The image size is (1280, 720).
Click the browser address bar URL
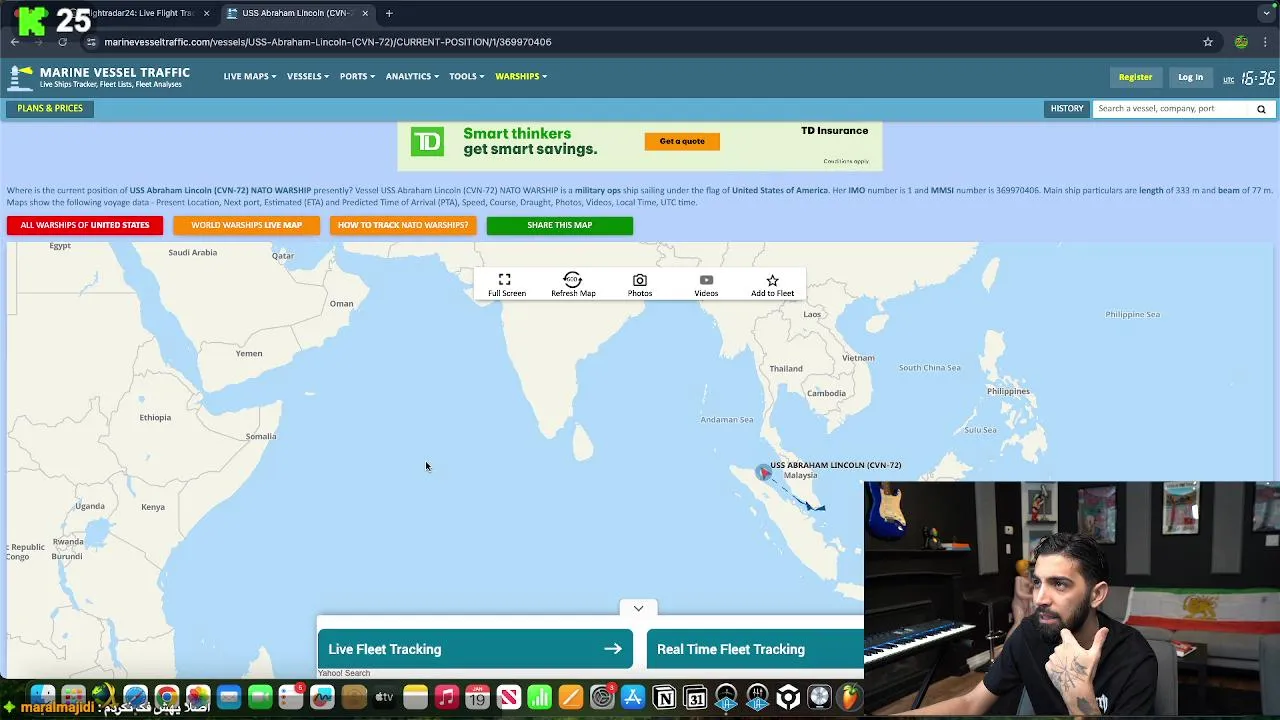coord(328,42)
